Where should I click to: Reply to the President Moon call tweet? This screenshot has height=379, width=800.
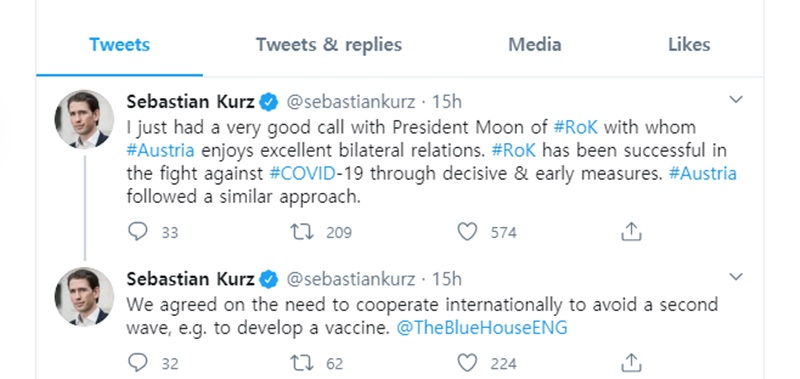pos(137,232)
